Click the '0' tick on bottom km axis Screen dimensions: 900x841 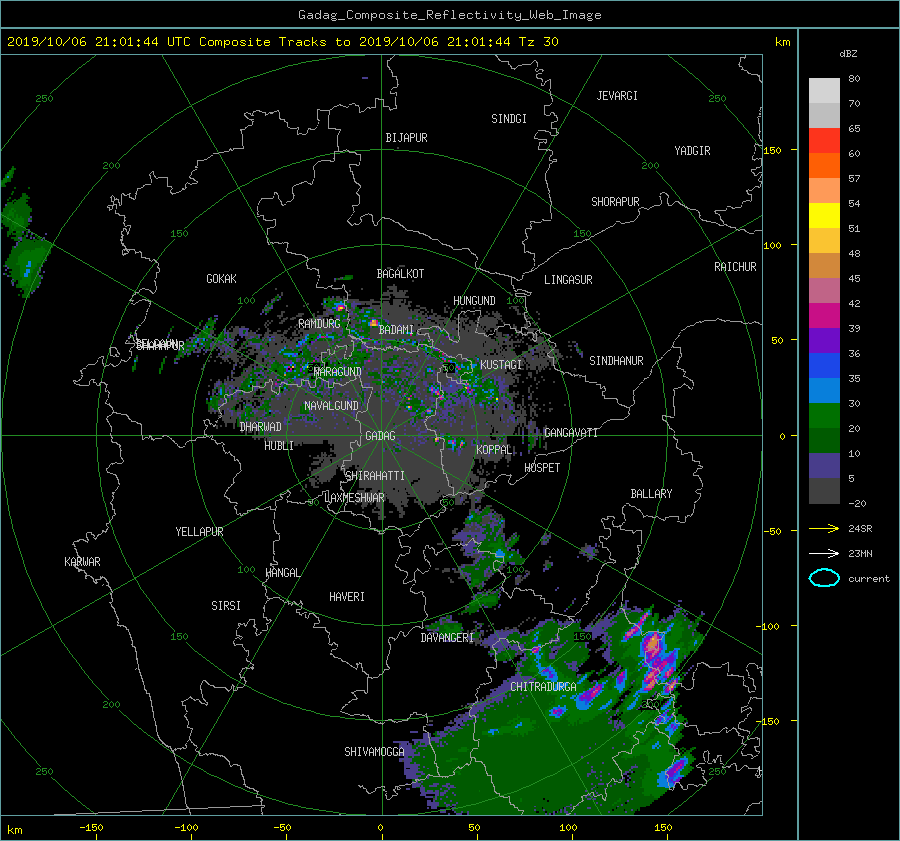tap(380, 827)
